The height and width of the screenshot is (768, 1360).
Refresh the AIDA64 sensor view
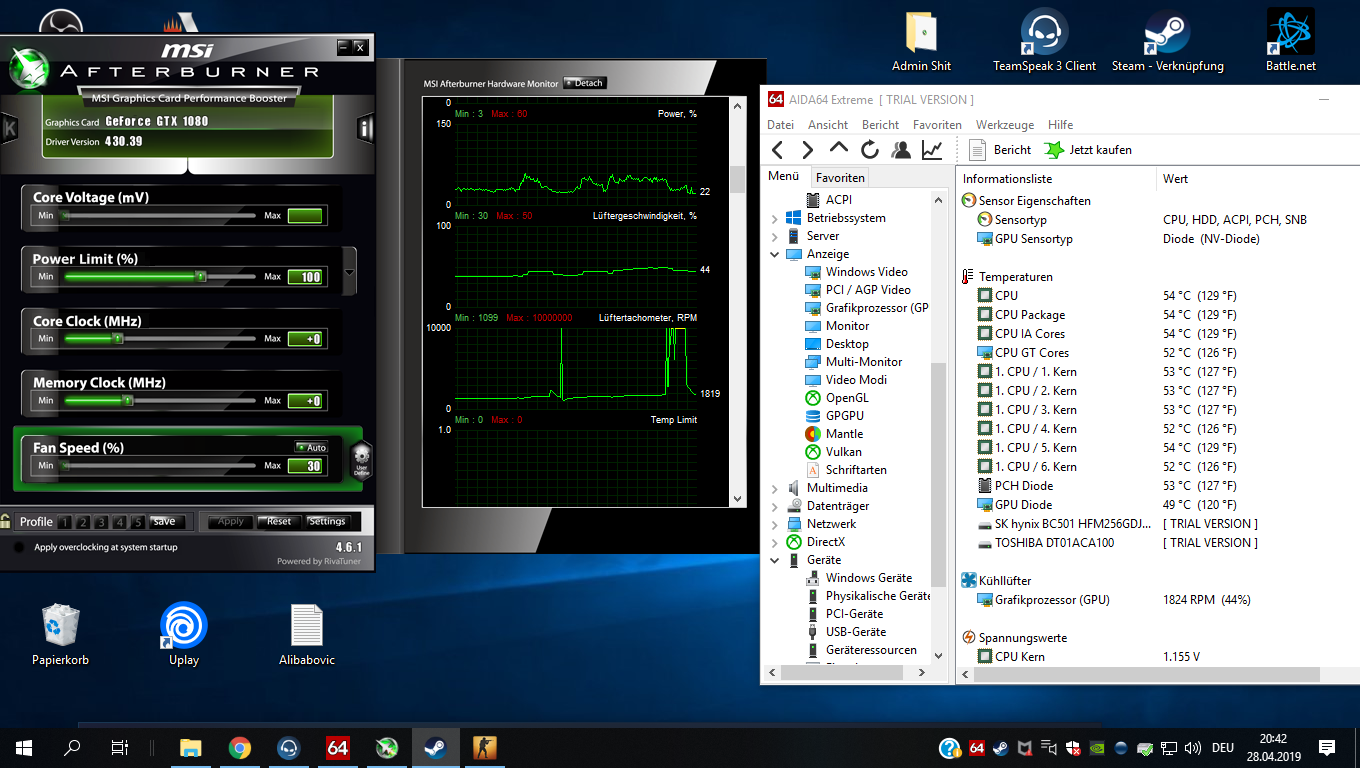(x=870, y=150)
